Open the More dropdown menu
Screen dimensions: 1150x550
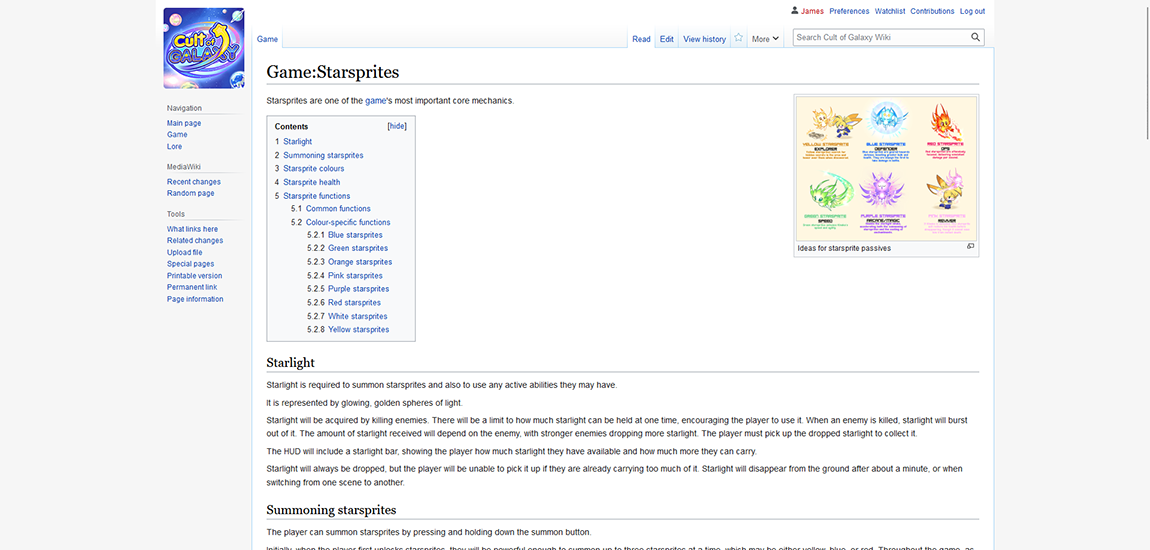click(765, 39)
